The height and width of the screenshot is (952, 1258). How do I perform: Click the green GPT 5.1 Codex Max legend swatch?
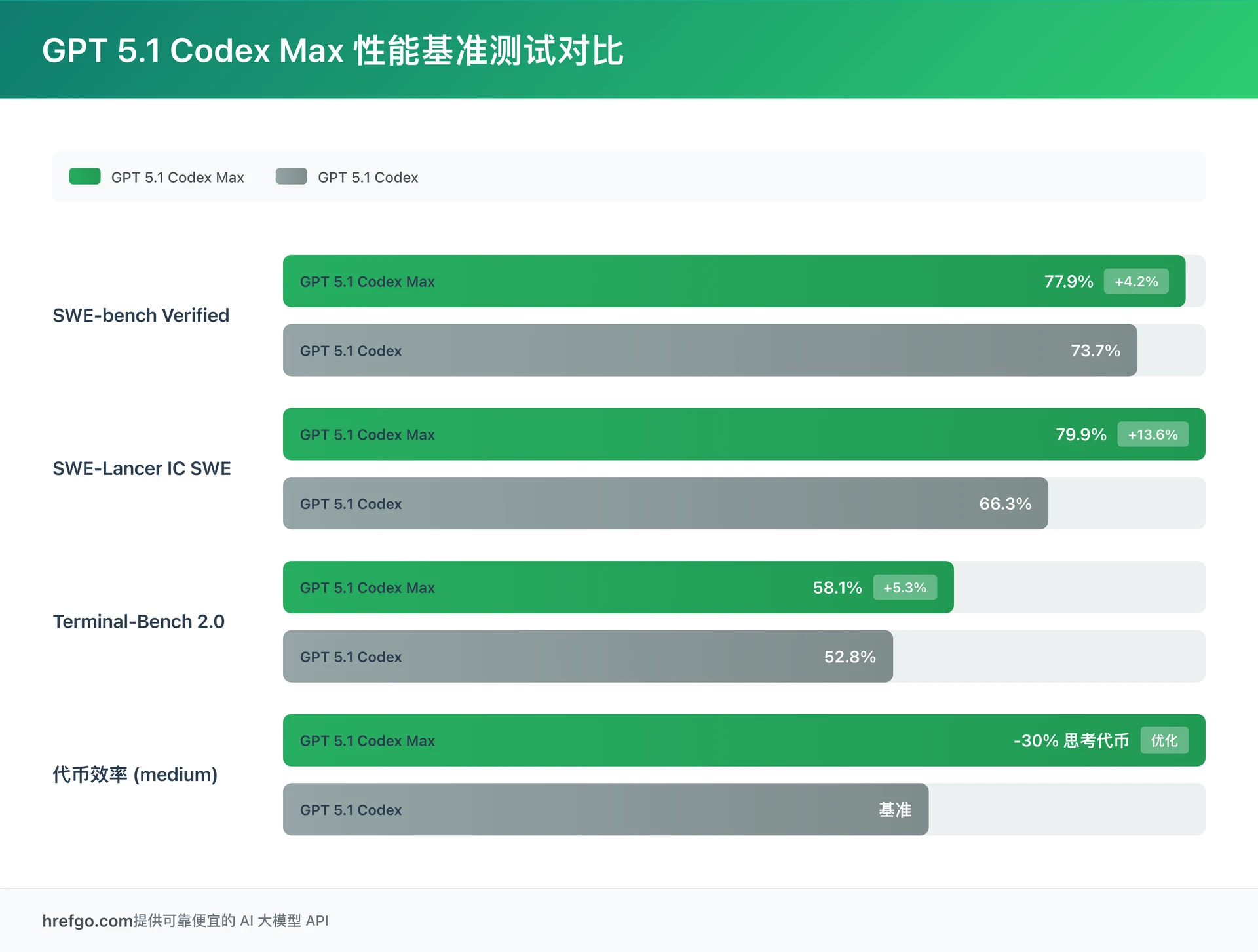point(84,177)
